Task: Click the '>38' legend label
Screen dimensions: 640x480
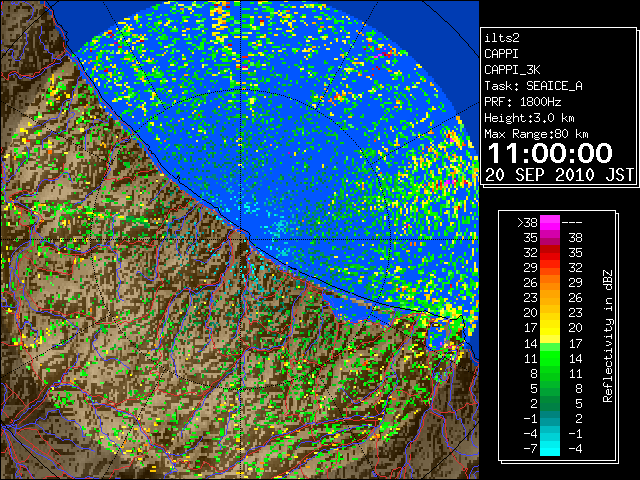Action: (527, 223)
